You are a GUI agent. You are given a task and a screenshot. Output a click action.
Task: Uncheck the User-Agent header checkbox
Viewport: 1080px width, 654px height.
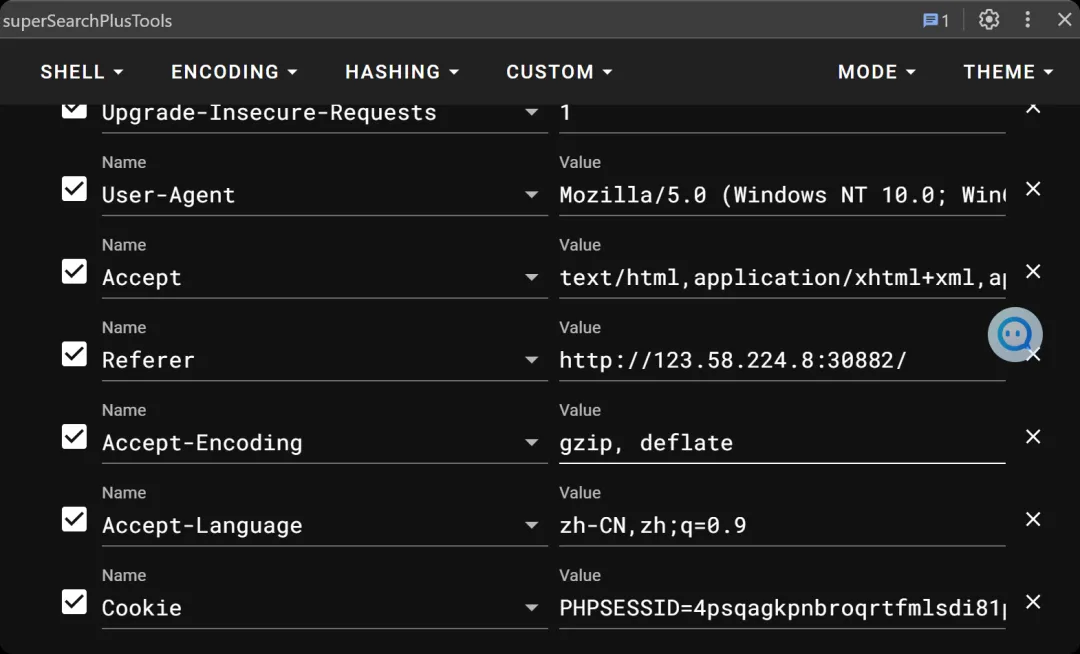pos(74,189)
